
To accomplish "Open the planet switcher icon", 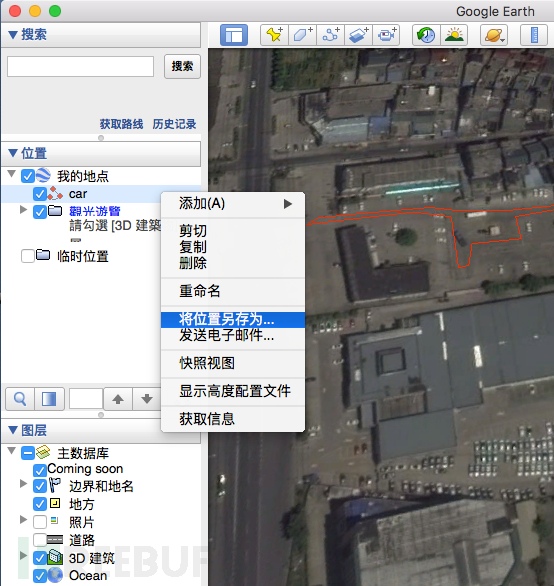I will (494, 35).
